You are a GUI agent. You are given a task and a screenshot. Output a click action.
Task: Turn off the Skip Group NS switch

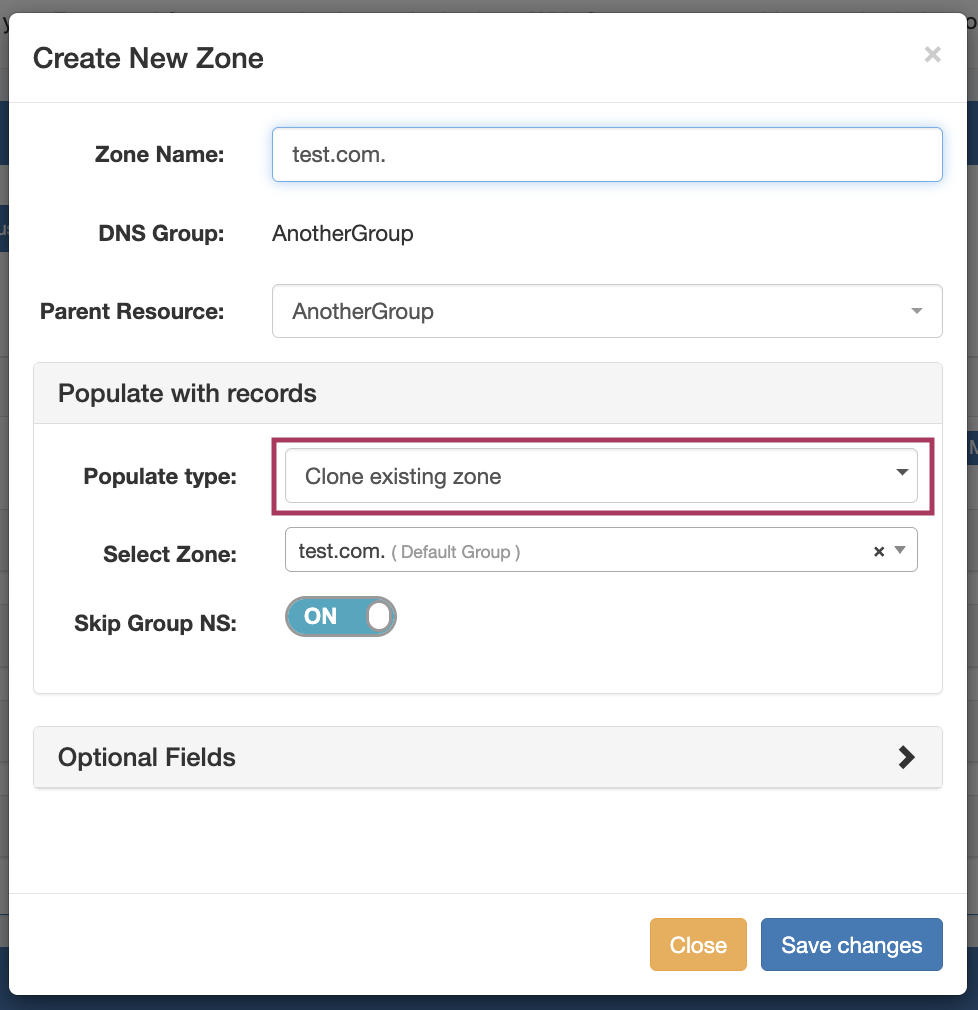pyautogui.click(x=341, y=616)
